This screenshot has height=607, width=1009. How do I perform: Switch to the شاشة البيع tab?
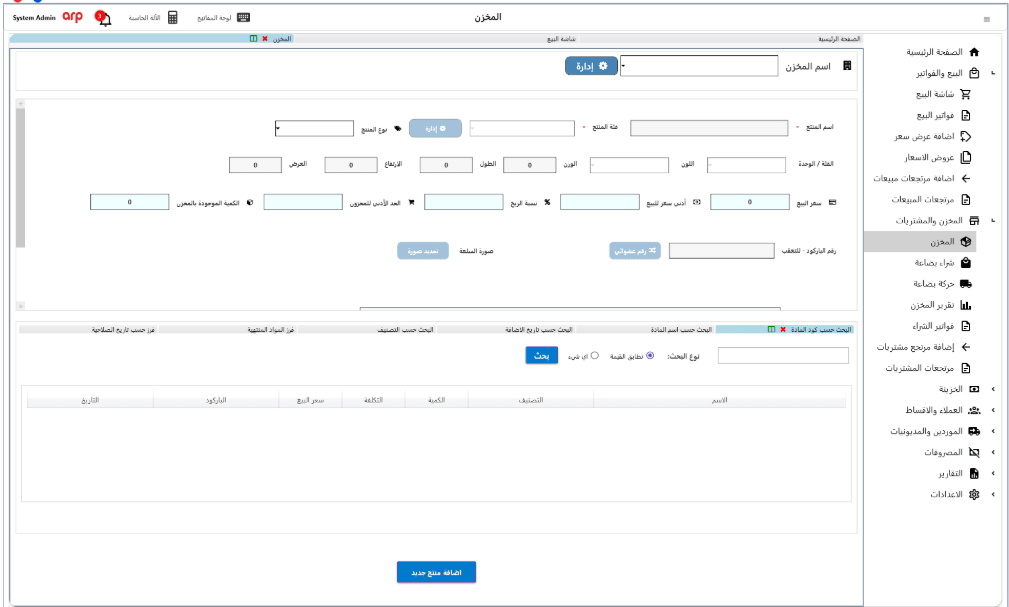pyautogui.click(x=436, y=39)
